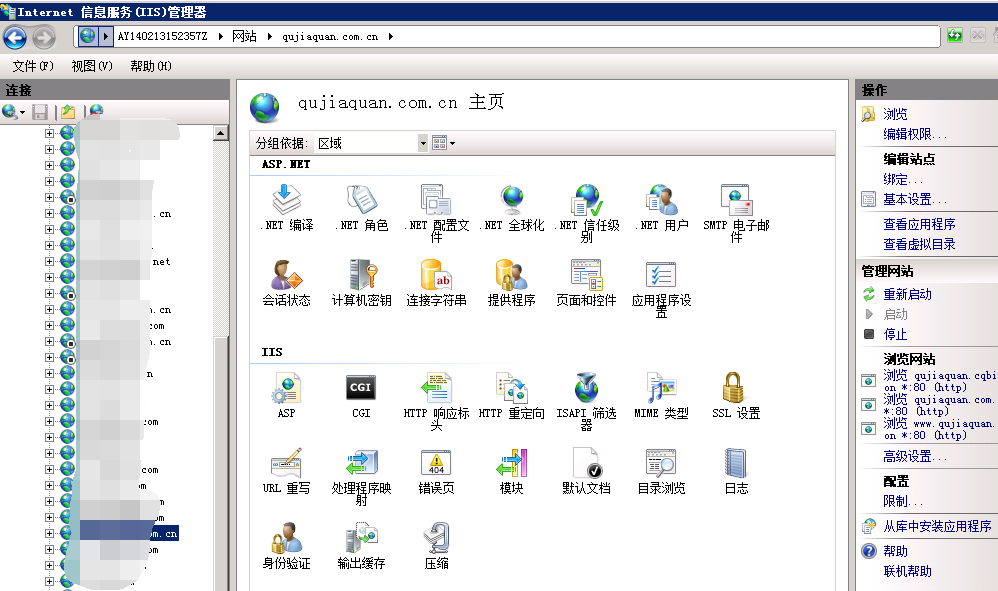This screenshot has width=998, height=591.
Task: Open the connect dropdown in 连接 toolbar
Action: coord(13,113)
